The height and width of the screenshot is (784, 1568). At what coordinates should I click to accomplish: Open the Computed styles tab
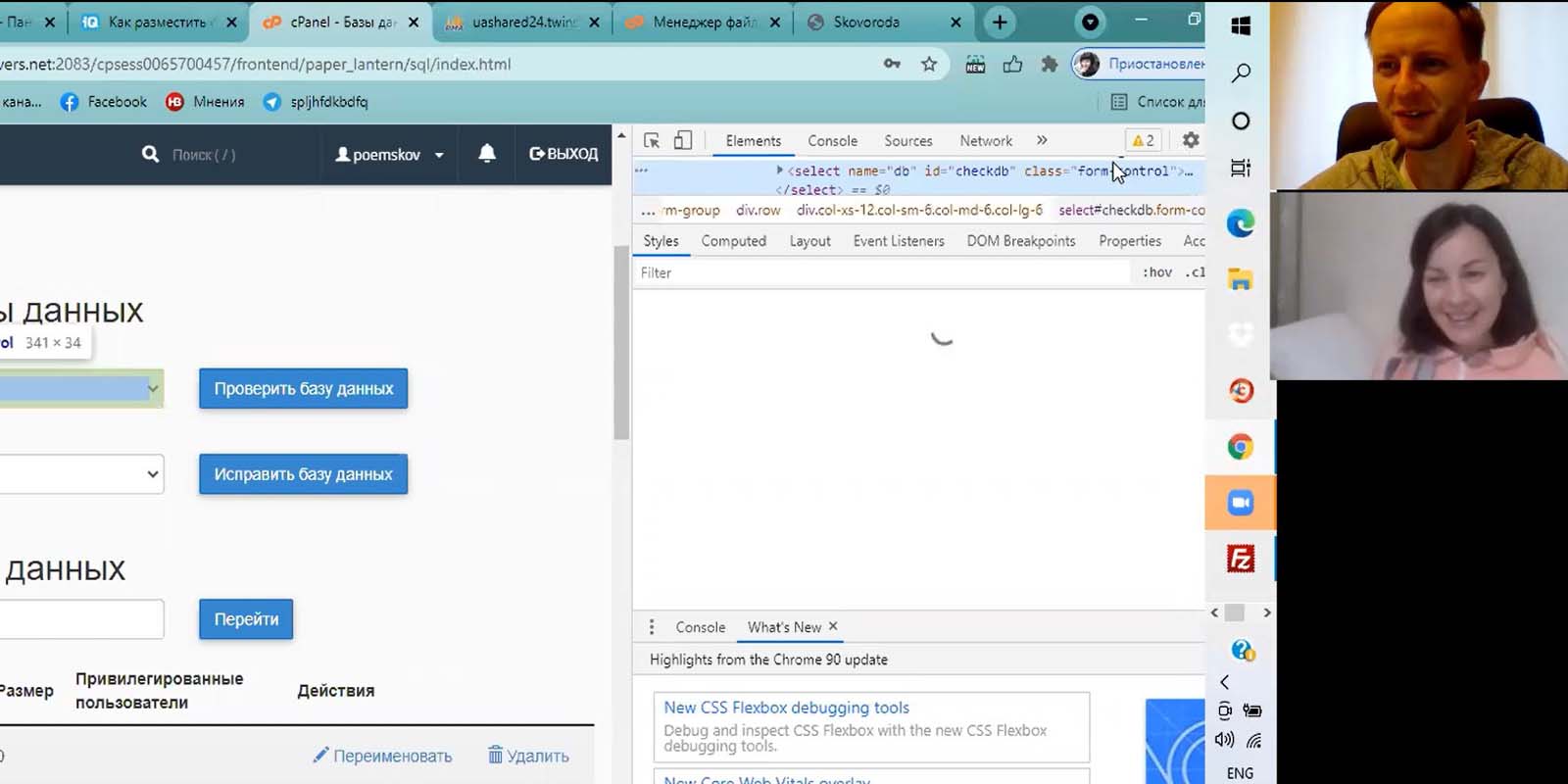pyautogui.click(x=734, y=241)
